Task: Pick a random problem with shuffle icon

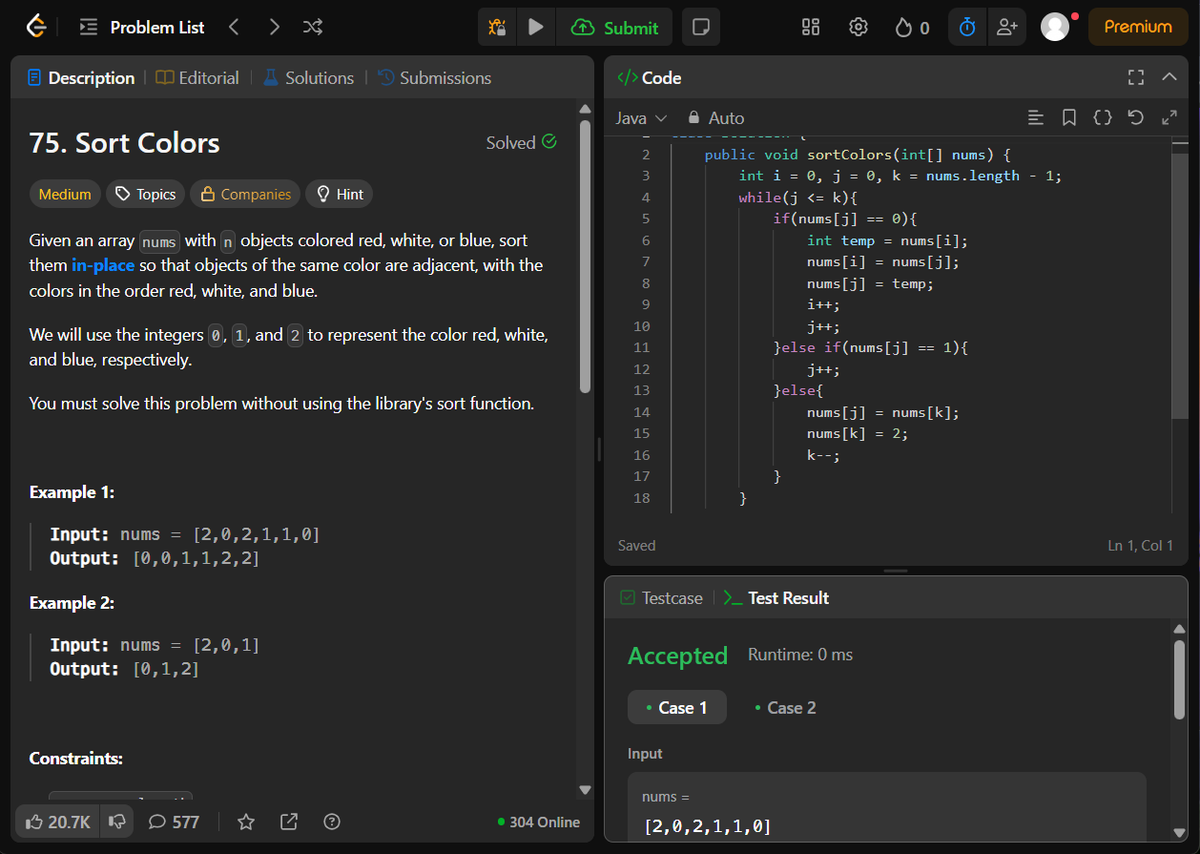Action: pyautogui.click(x=312, y=28)
